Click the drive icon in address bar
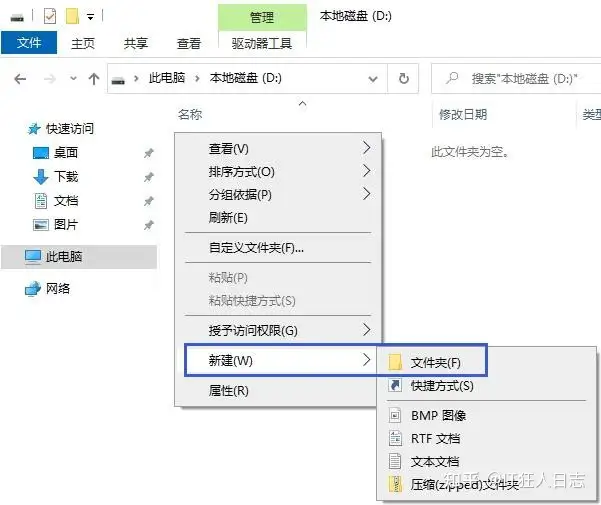The image size is (601, 505). coord(118,80)
